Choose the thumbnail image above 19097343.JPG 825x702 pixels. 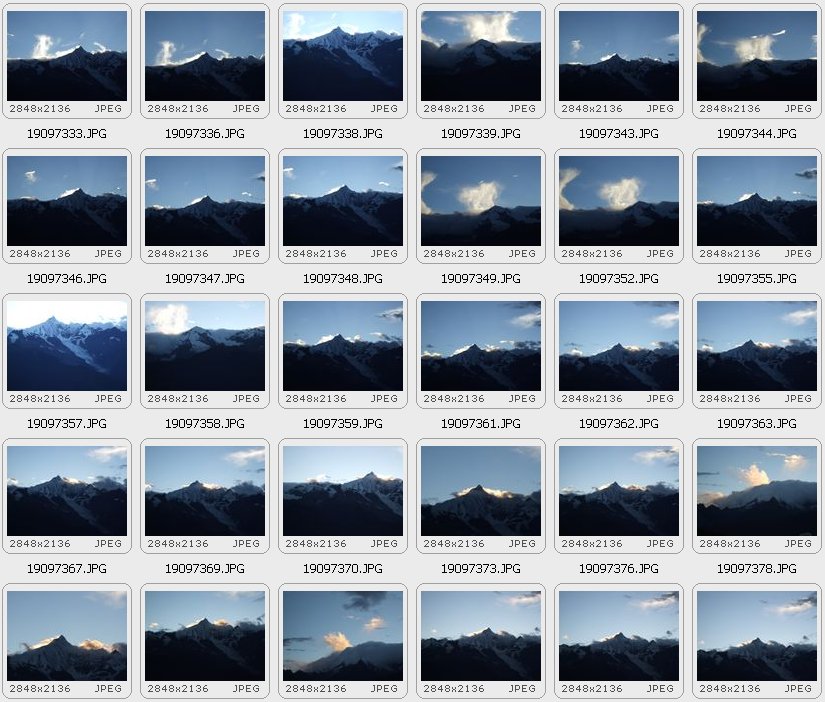pos(619,56)
